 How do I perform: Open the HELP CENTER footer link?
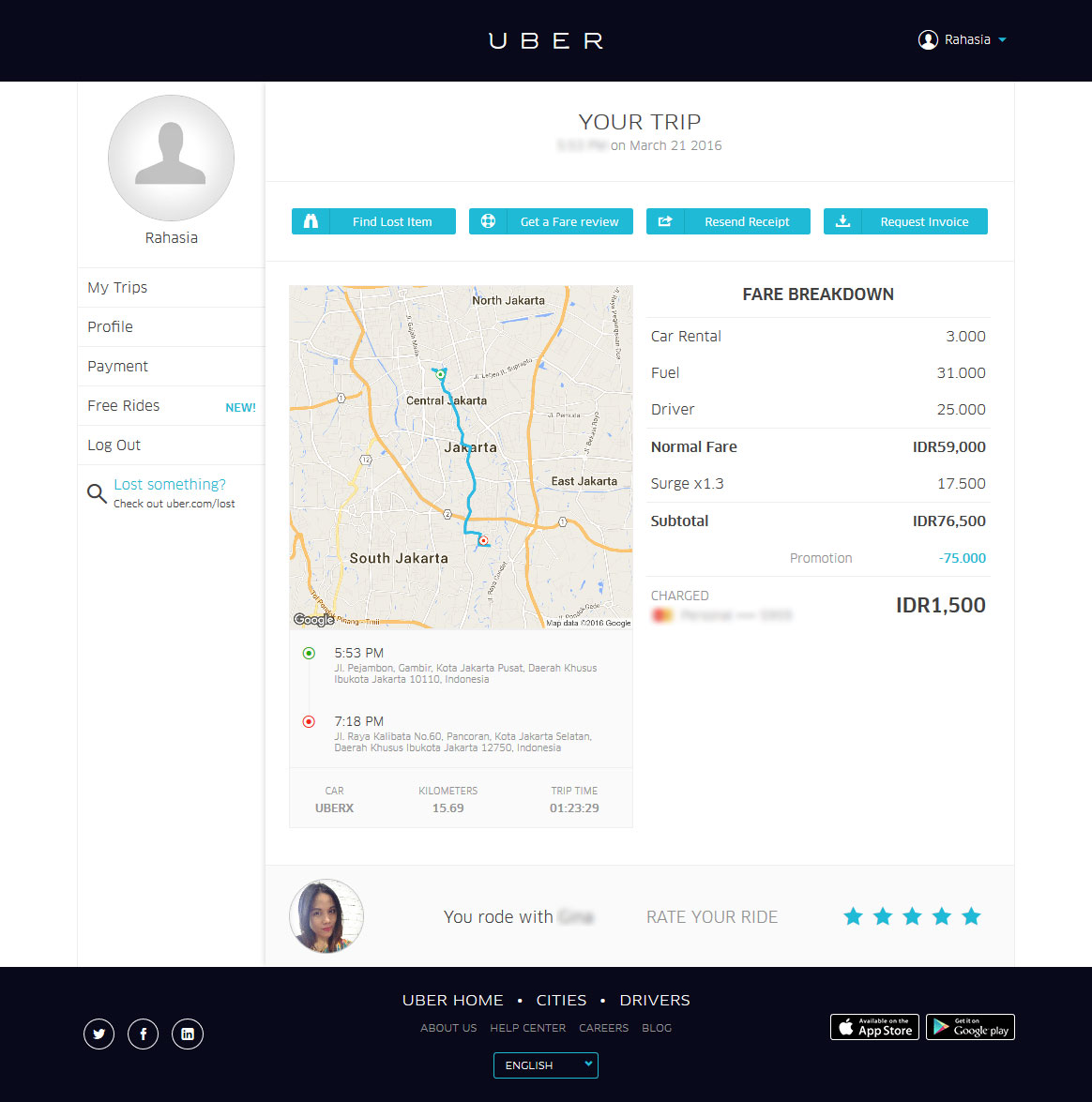tap(527, 1028)
